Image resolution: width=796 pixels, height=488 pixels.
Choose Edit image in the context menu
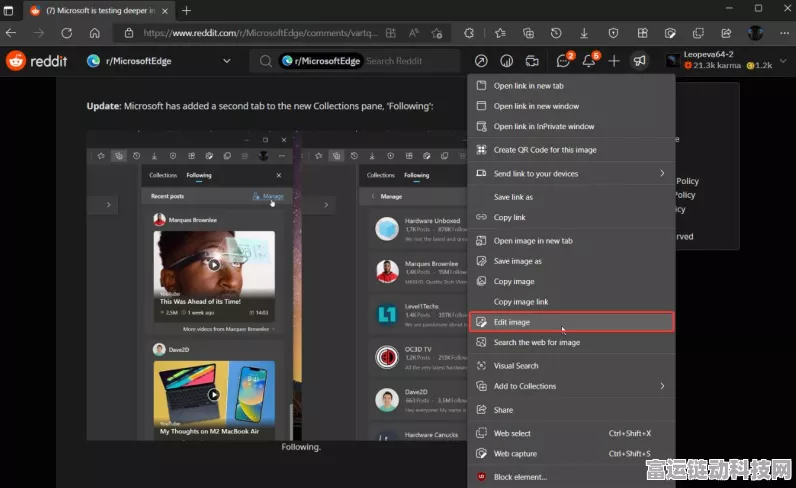pos(572,322)
